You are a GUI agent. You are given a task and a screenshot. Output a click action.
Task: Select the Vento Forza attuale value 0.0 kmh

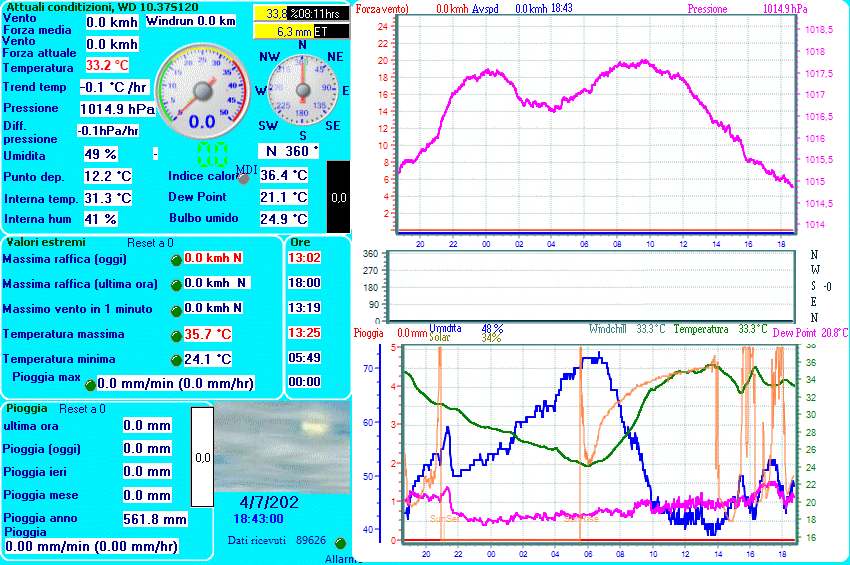112,44
